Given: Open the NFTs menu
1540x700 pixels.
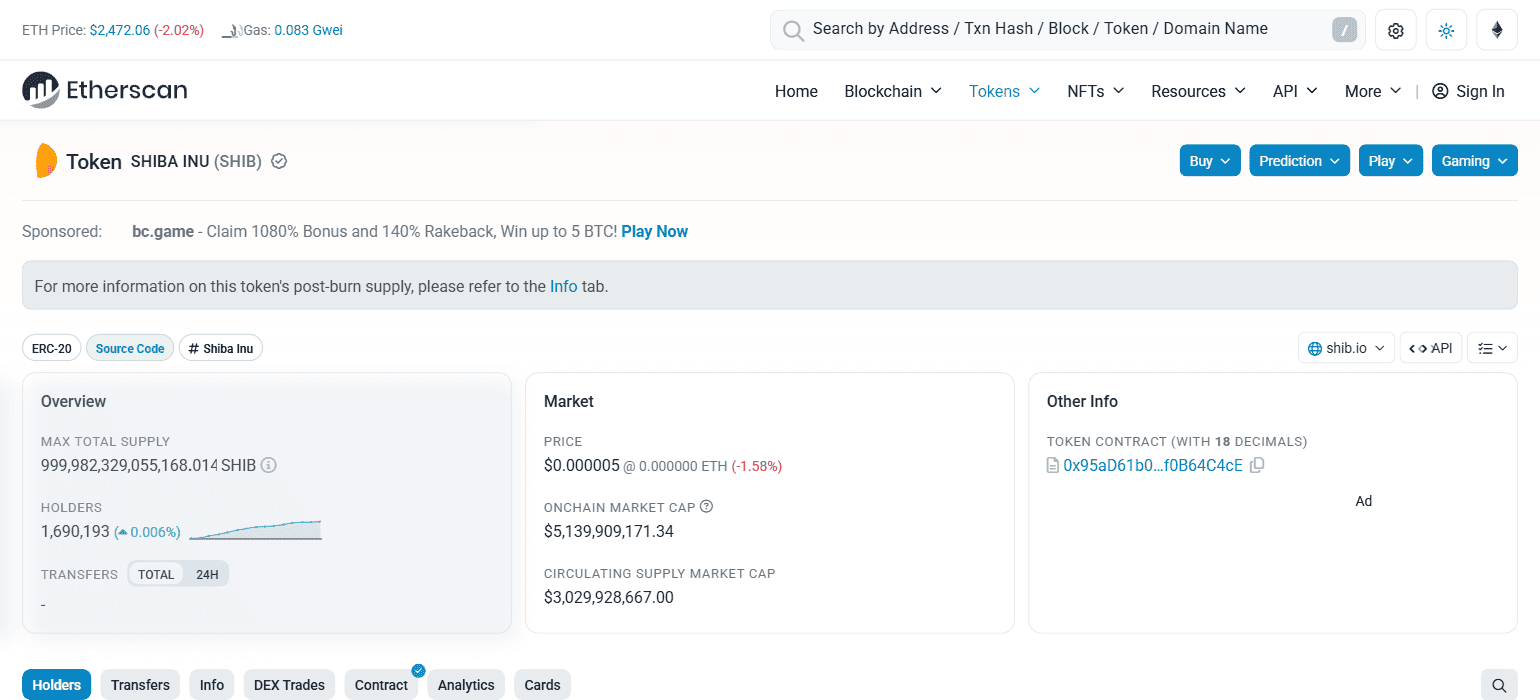Looking at the screenshot, I should [1096, 91].
